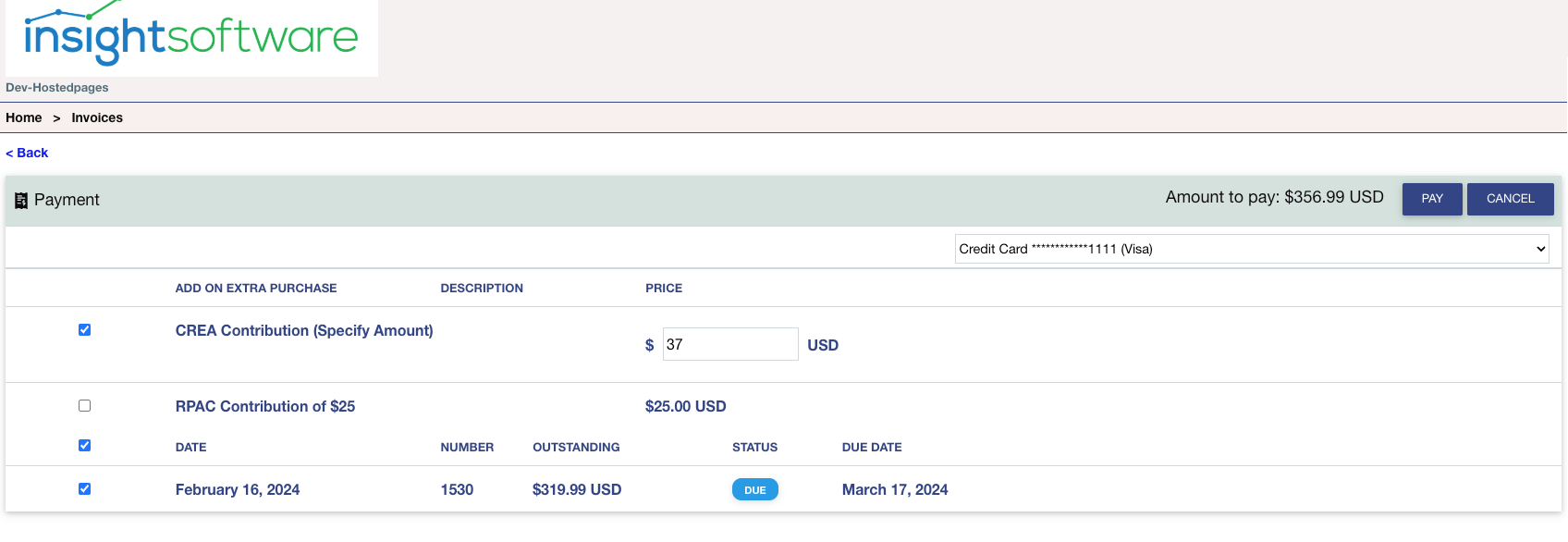Cancel the payment
The image size is (1568, 542).
click(1511, 199)
